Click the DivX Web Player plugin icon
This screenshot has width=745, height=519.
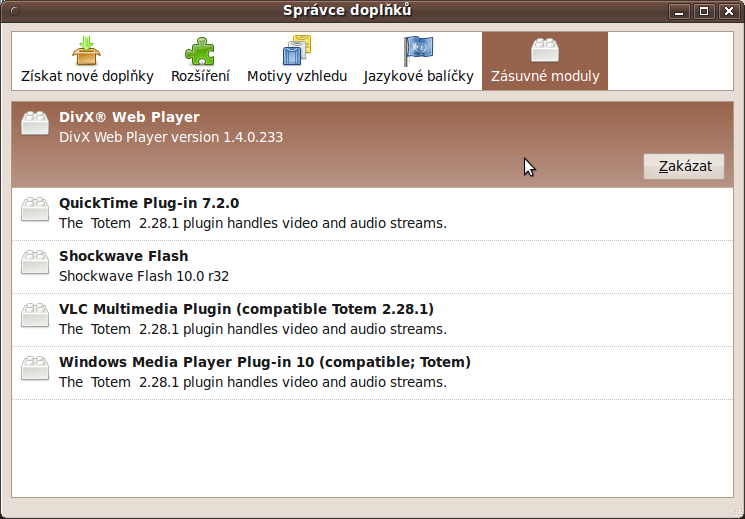[35, 123]
